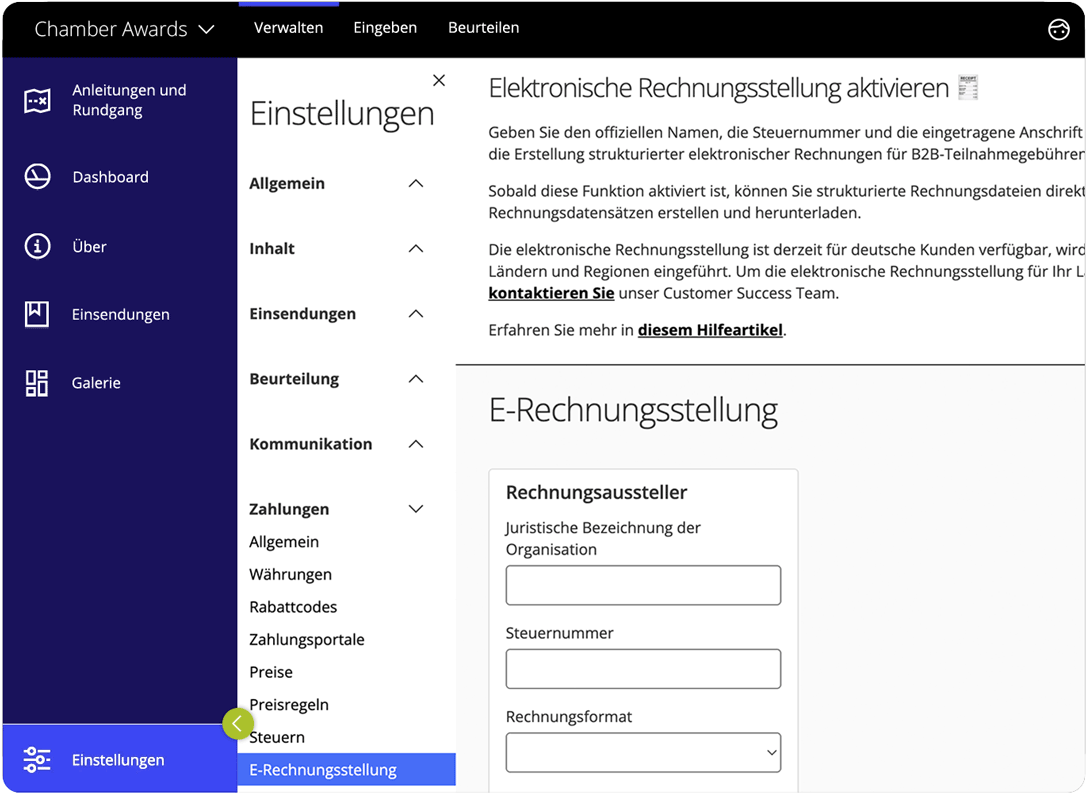Click the receipt icon beside the page heading
The image size is (1086, 797).
967,88
